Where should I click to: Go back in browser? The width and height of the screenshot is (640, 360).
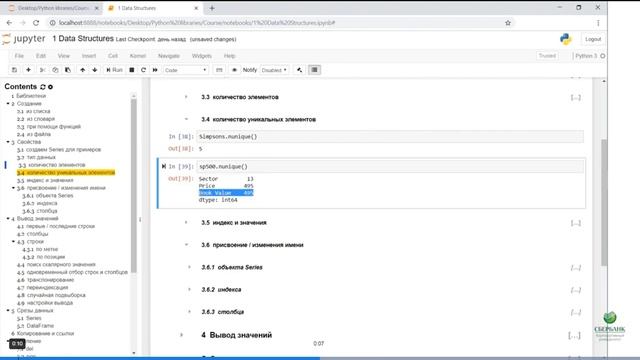[x=9, y=23]
